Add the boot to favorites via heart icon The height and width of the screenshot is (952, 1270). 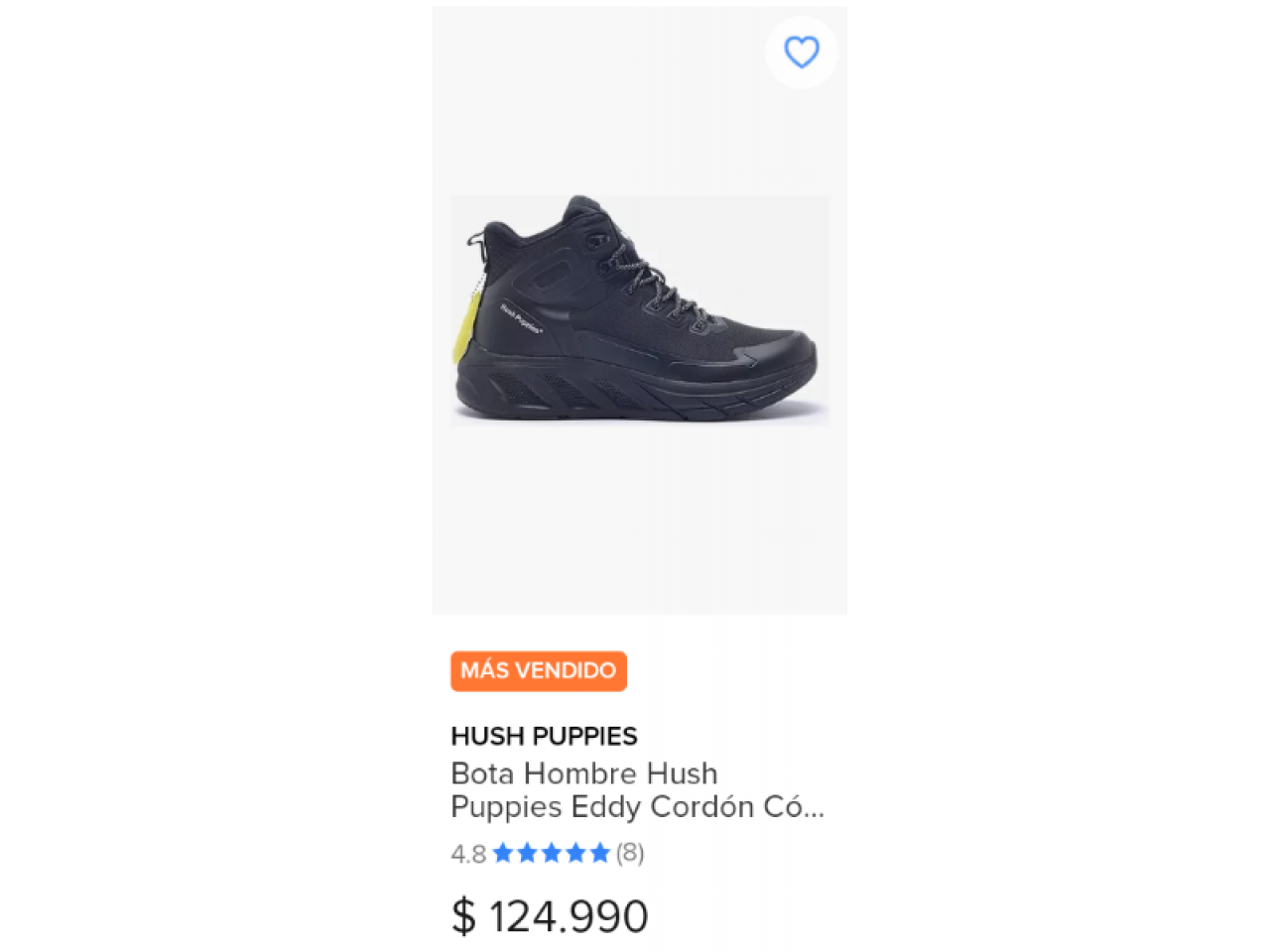[x=802, y=52]
